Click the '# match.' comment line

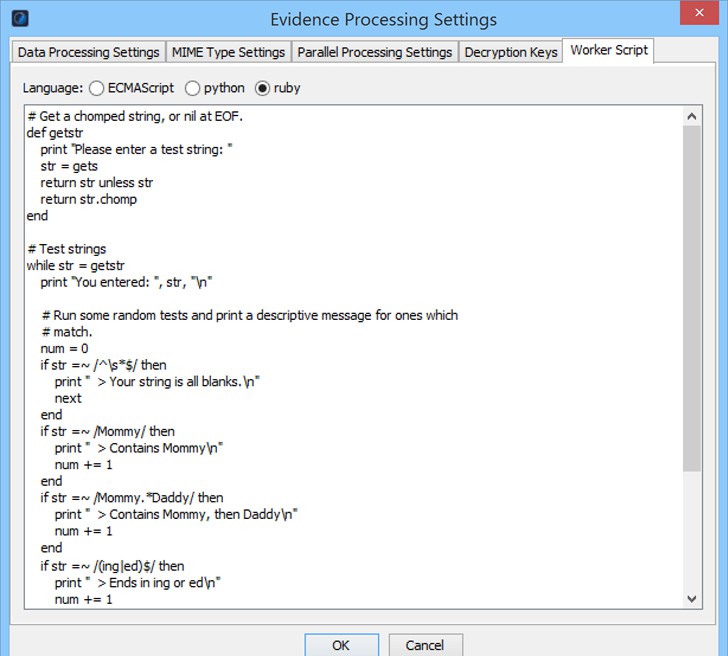[67, 332]
